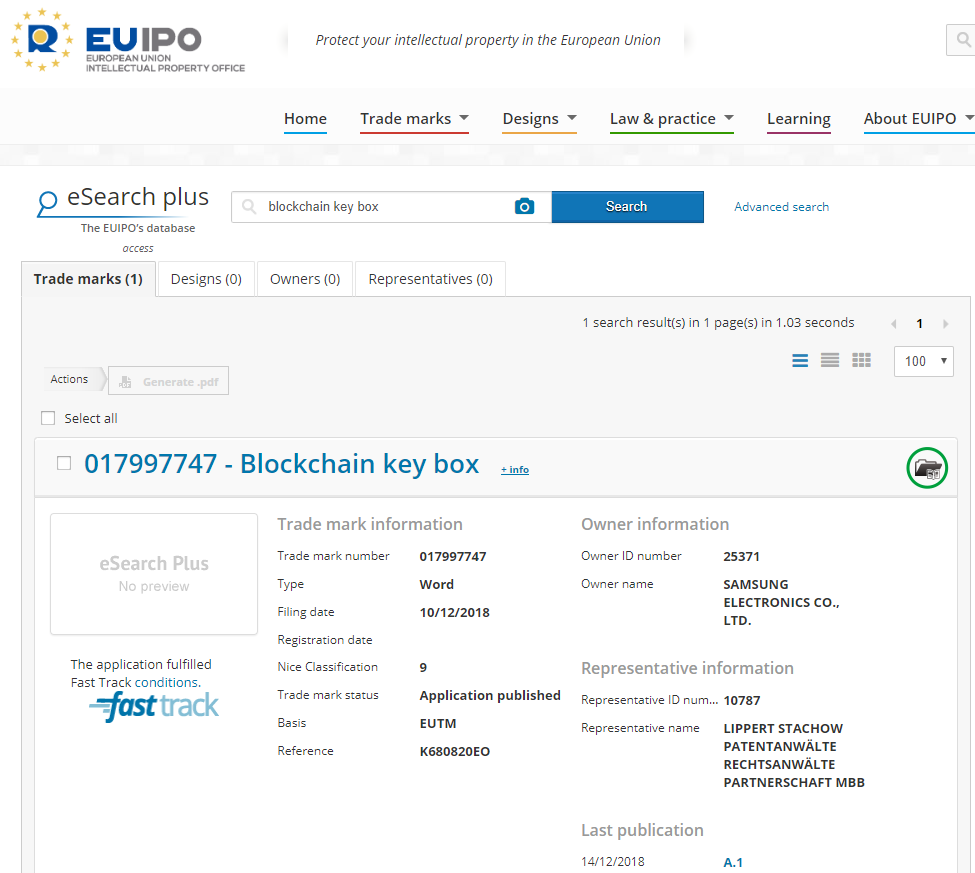Screen dimensions: 975x873
Task: Click filing date 10/12/2018
Action: pos(455,612)
